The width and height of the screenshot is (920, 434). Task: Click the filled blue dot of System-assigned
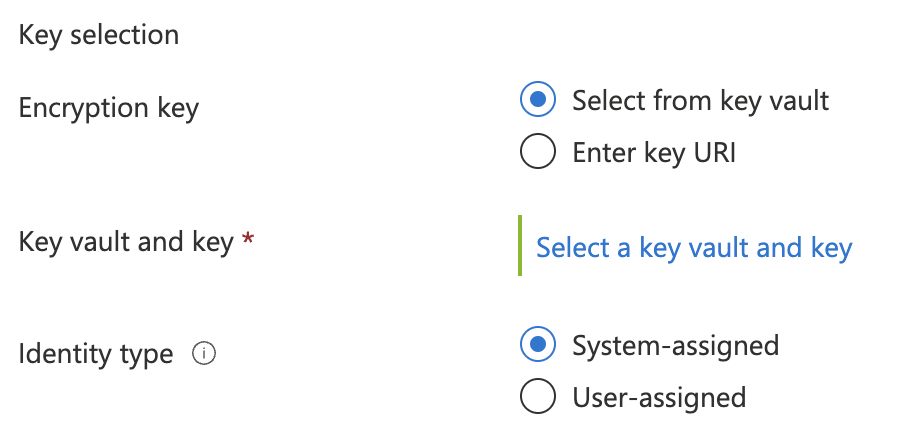537,344
